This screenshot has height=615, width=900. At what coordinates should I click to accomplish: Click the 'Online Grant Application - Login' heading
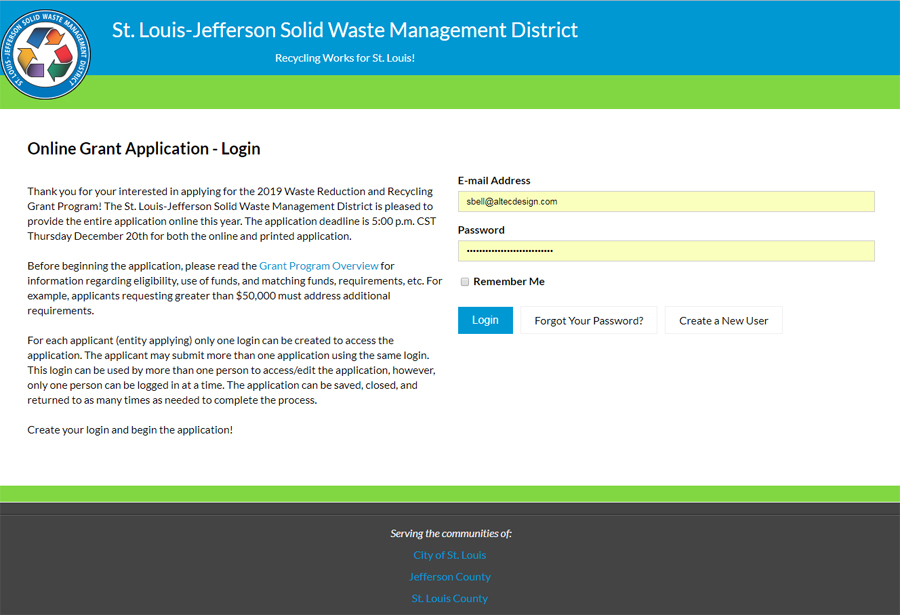tap(143, 149)
